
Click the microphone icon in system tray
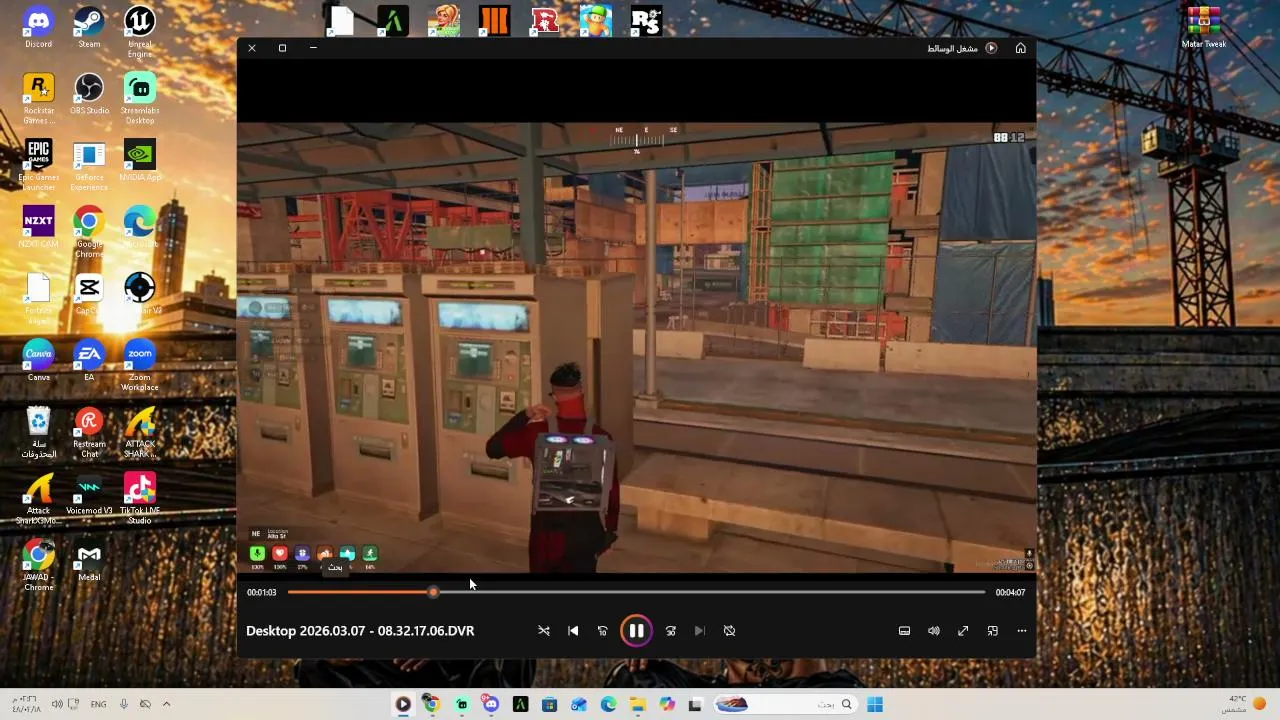coord(124,704)
